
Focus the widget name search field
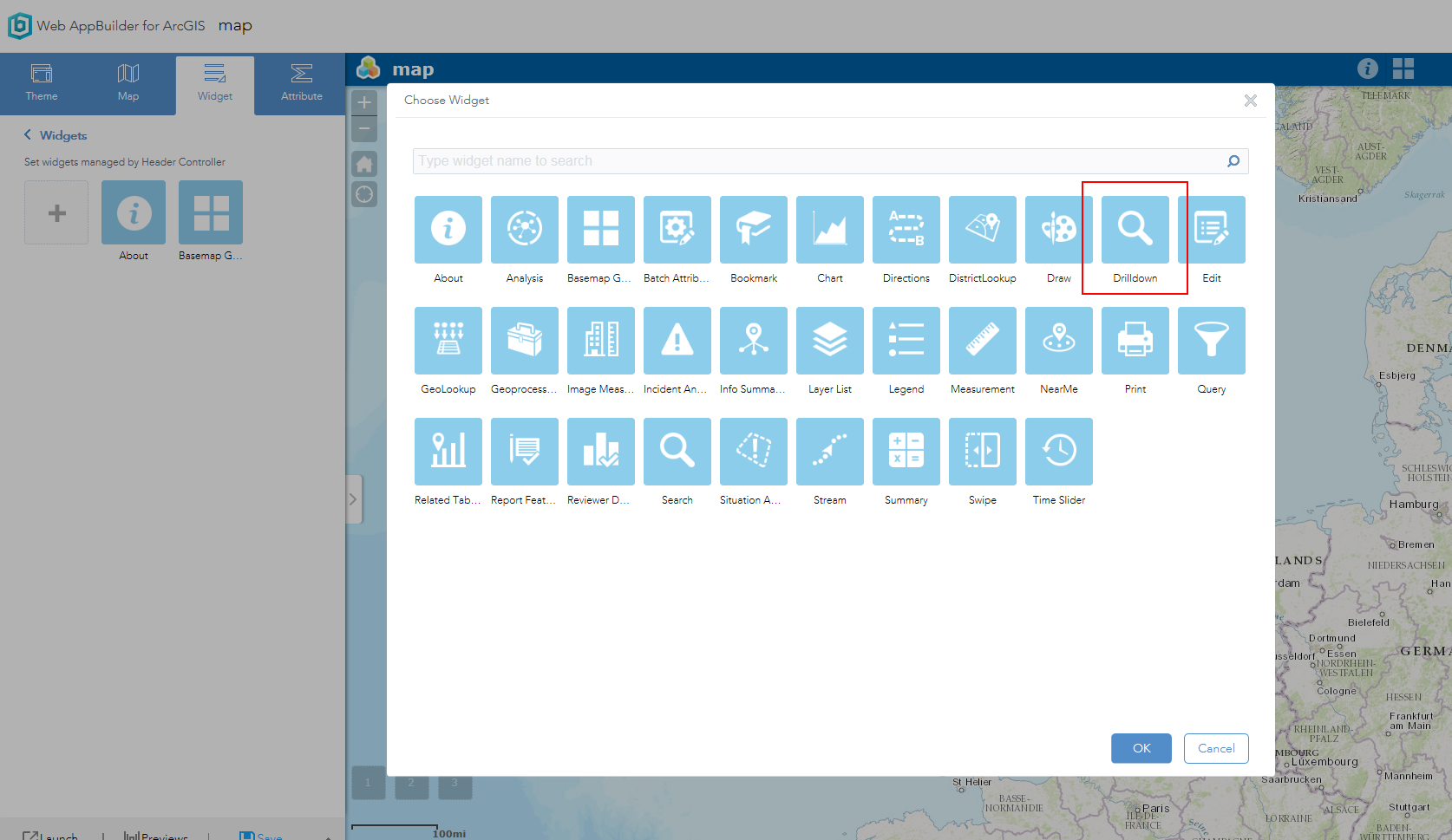tap(820, 161)
